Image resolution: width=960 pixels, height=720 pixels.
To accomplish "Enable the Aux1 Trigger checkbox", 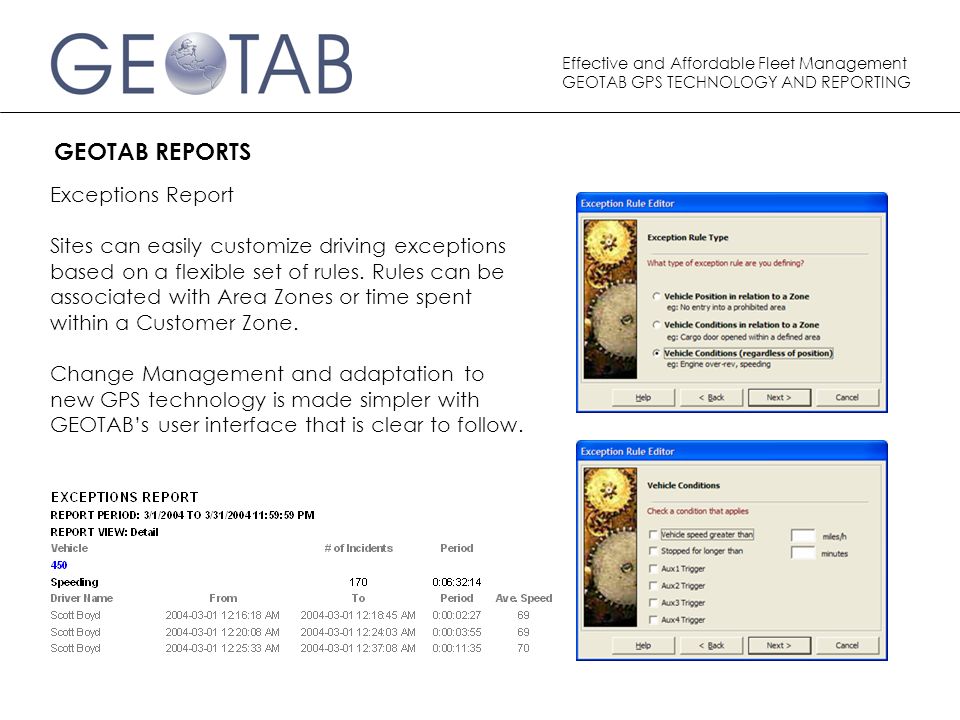I will 653,569.
